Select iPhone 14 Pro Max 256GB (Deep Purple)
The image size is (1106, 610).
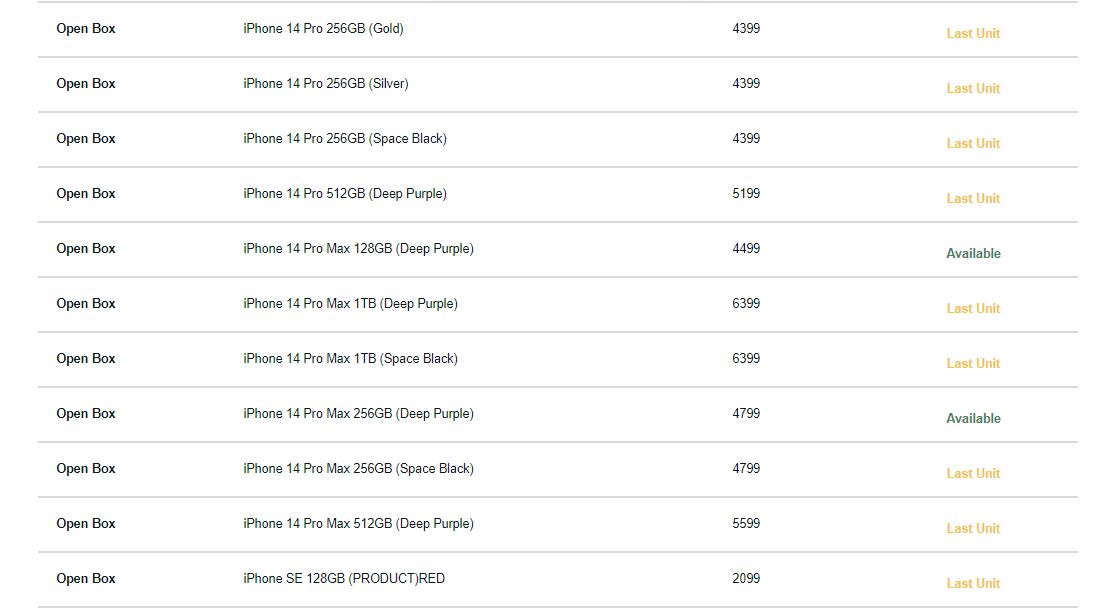[x=358, y=414]
